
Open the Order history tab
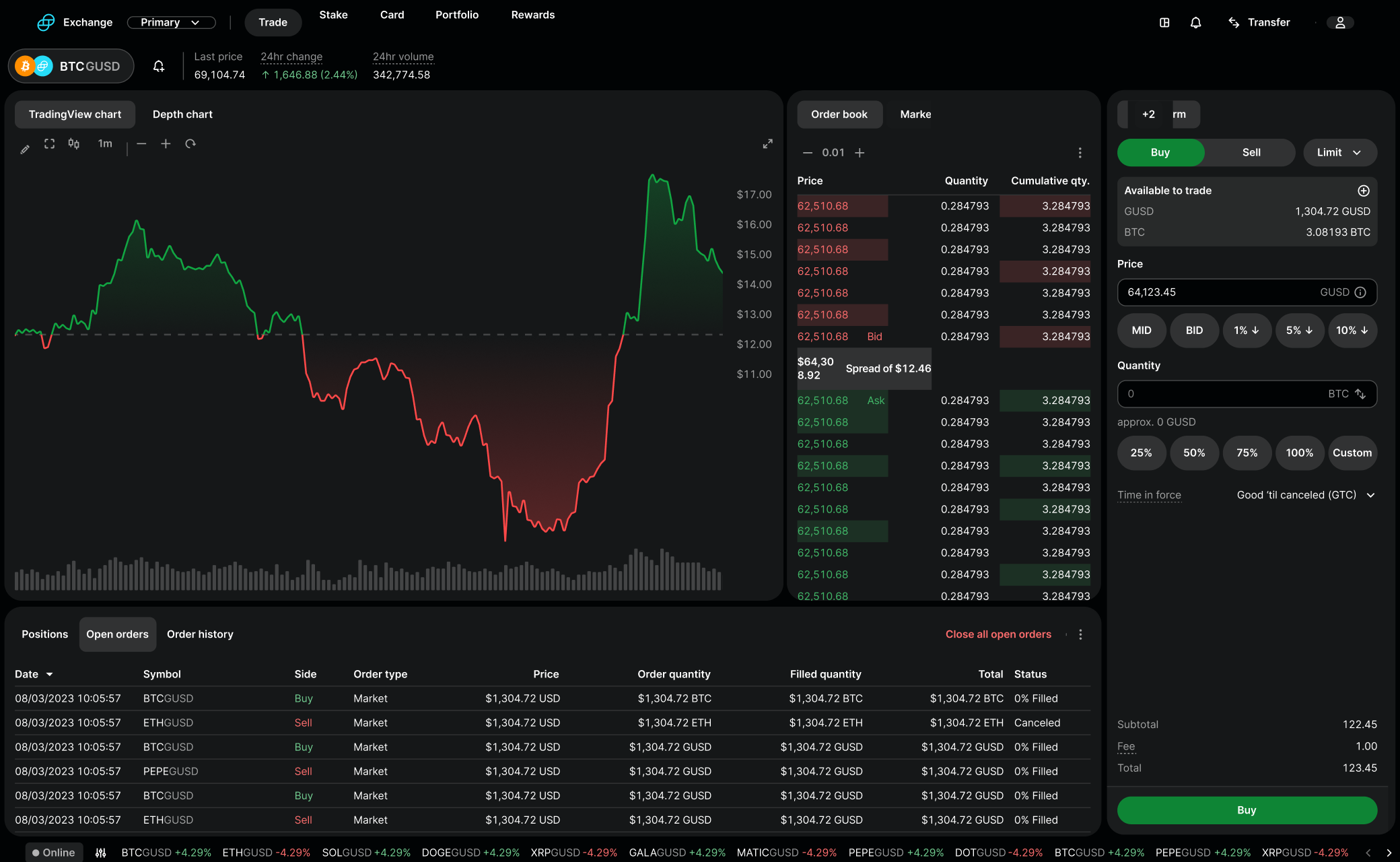(200, 634)
